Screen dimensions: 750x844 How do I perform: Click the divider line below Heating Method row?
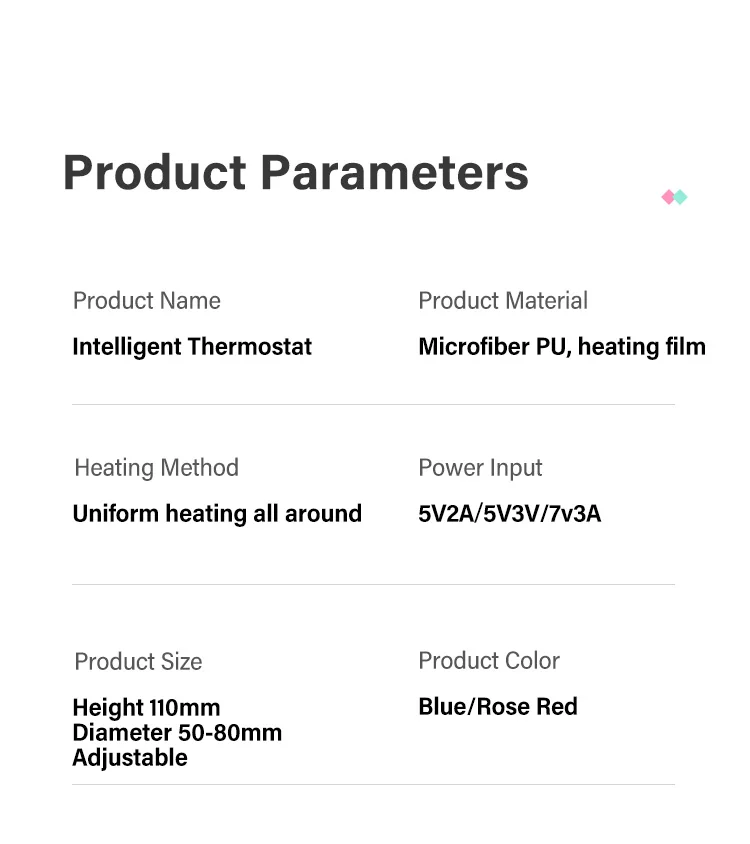tap(373, 585)
